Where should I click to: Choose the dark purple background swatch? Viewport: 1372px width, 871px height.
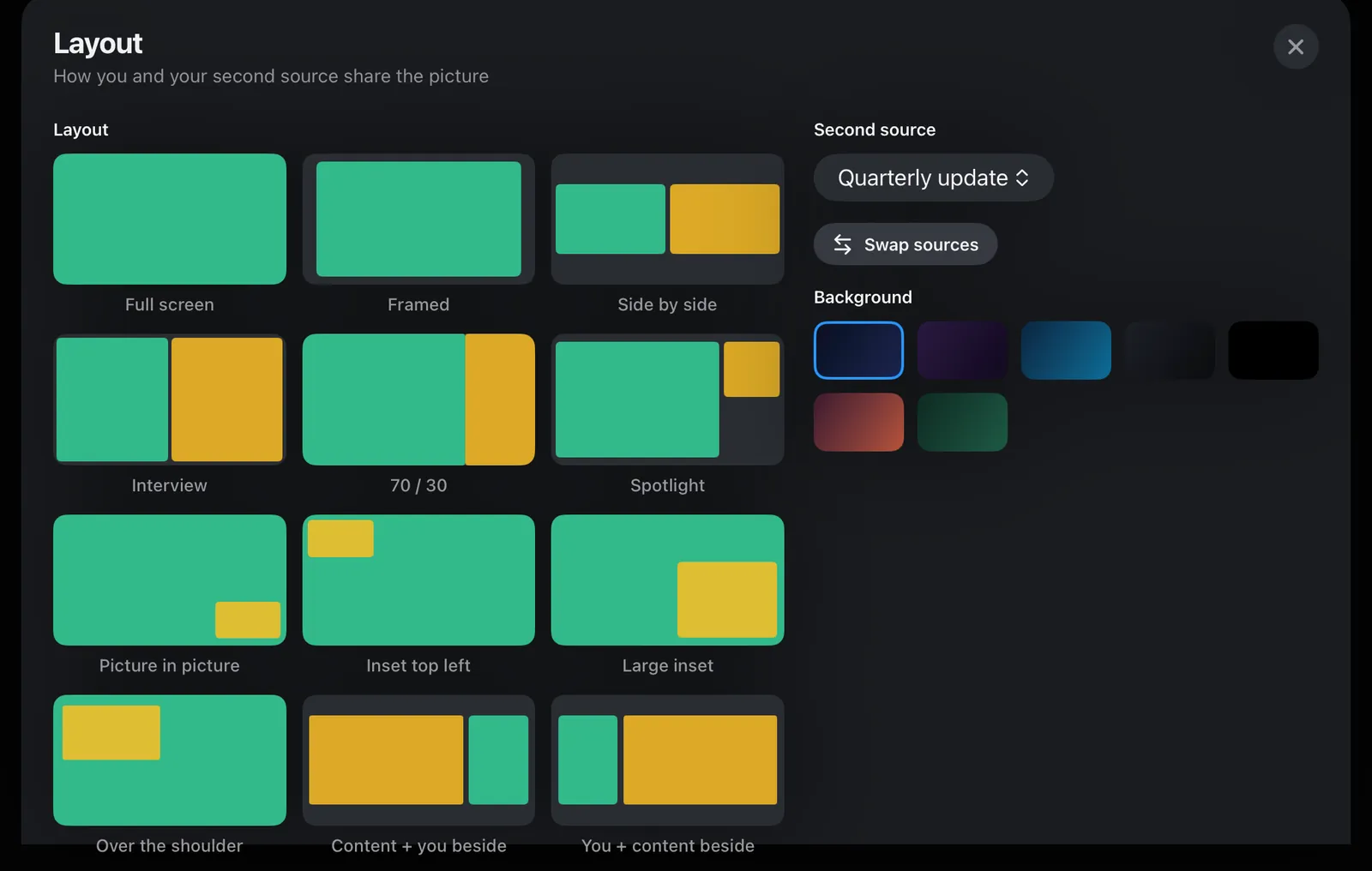[x=962, y=350]
